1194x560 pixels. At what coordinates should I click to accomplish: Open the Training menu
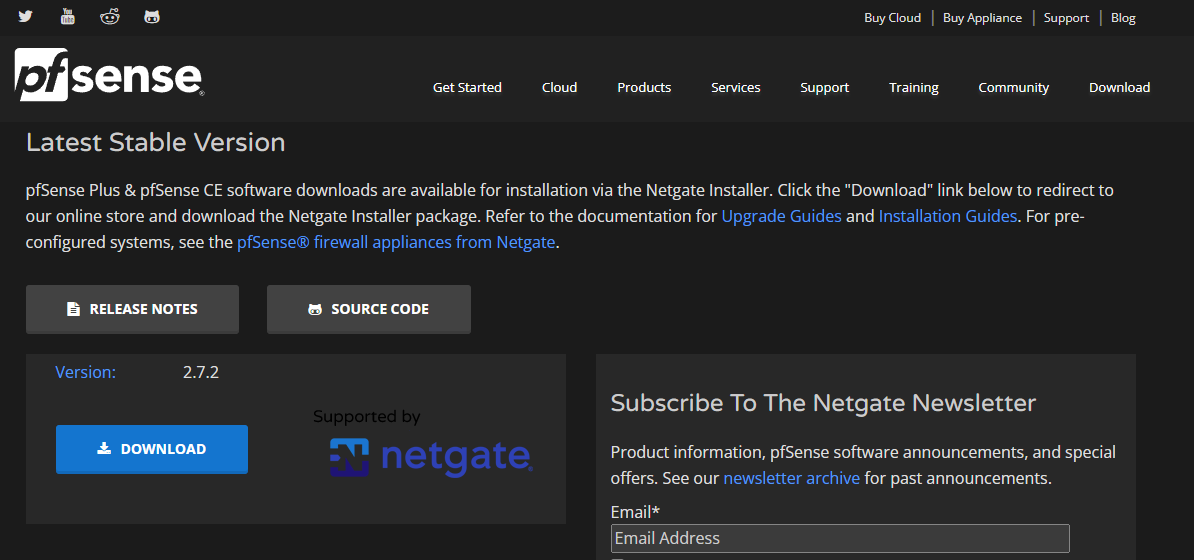tap(914, 88)
